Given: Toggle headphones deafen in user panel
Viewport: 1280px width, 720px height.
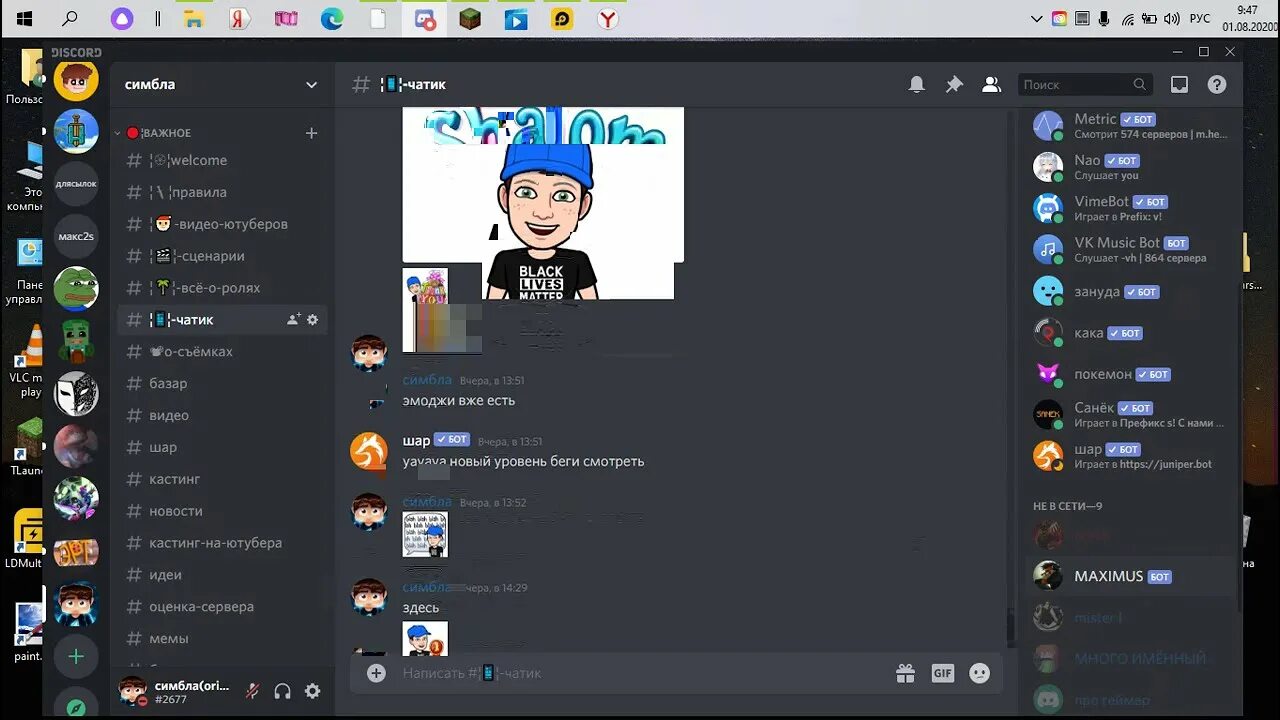Looking at the screenshot, I should [283, 691].
